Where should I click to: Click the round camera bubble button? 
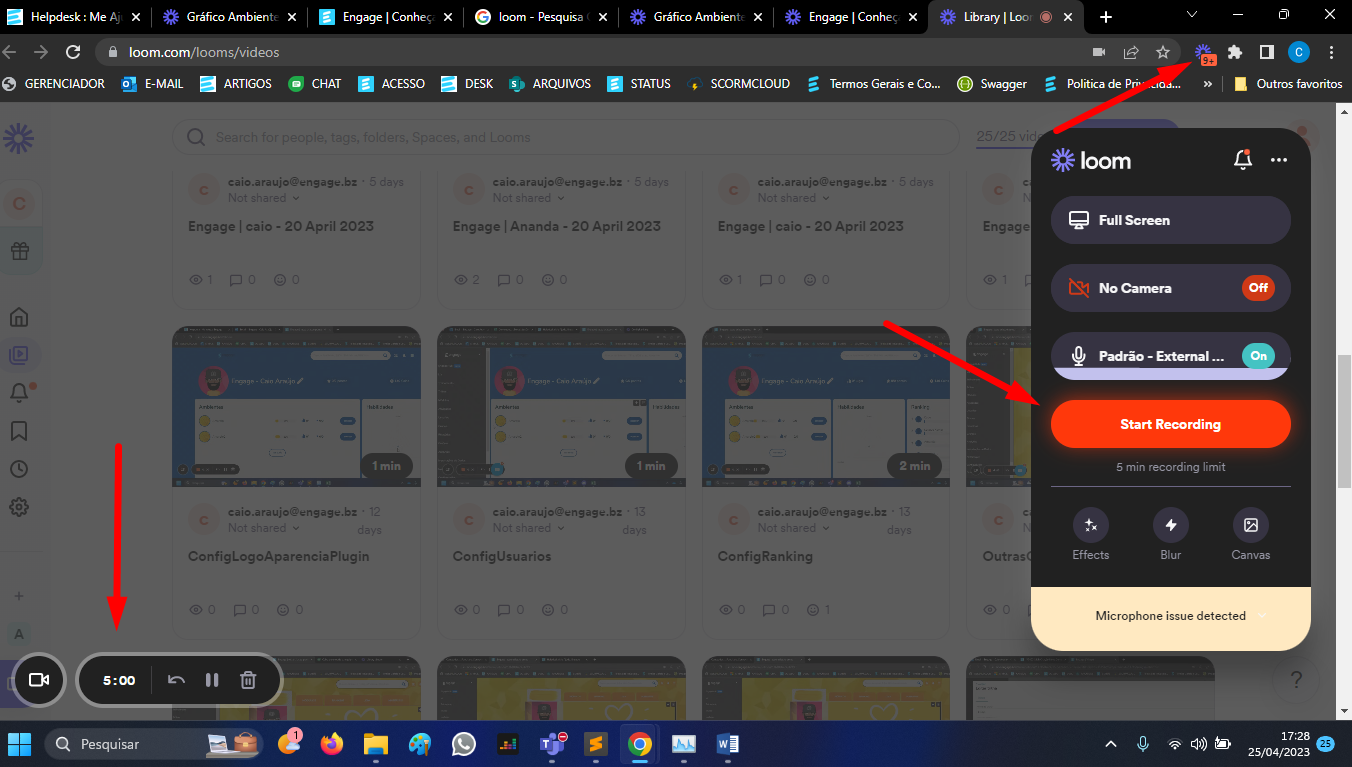pos(39,680)
